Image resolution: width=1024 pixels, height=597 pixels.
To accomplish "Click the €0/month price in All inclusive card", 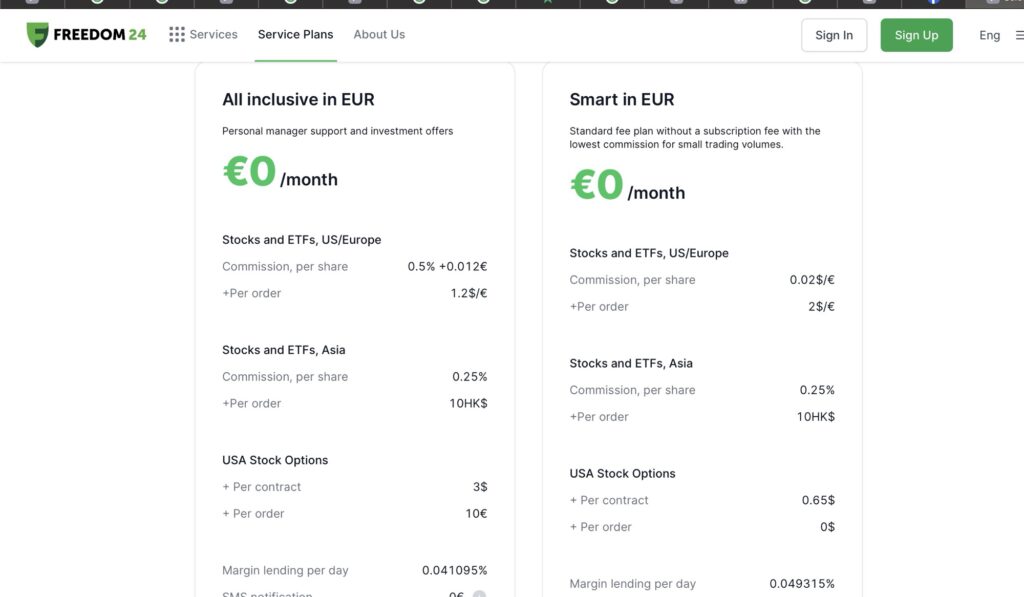I will 280,172.
